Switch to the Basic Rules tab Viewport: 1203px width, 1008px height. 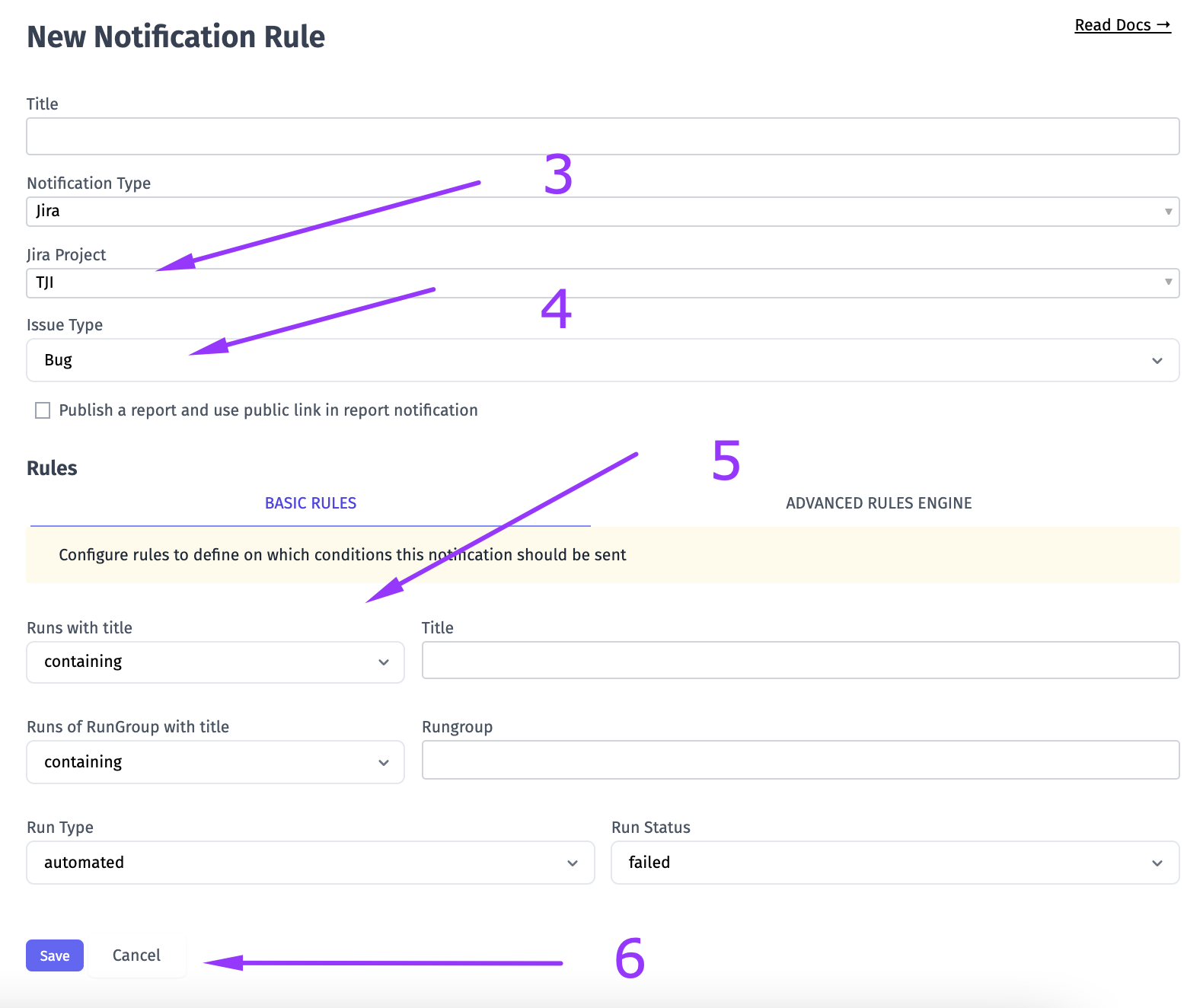[x=311, y=503]
